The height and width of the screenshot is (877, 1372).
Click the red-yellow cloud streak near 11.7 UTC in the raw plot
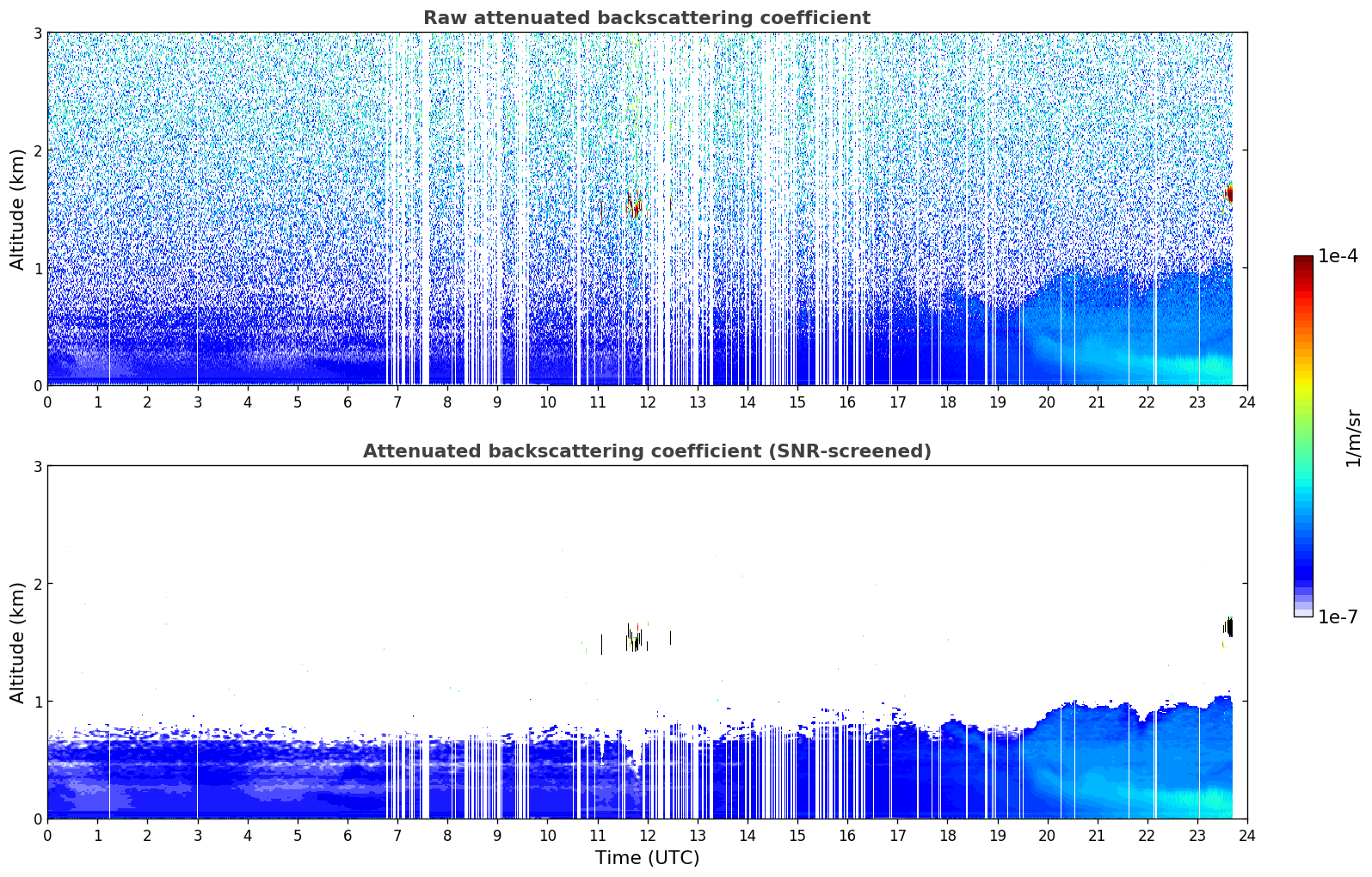(632, 203)
